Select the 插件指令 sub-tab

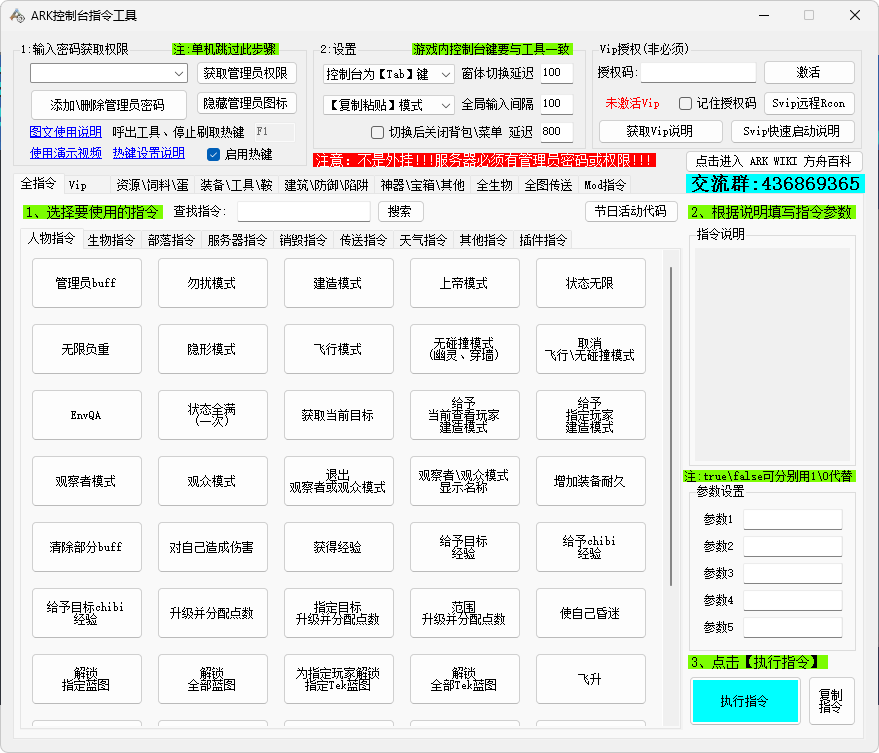tap(543, 240)
